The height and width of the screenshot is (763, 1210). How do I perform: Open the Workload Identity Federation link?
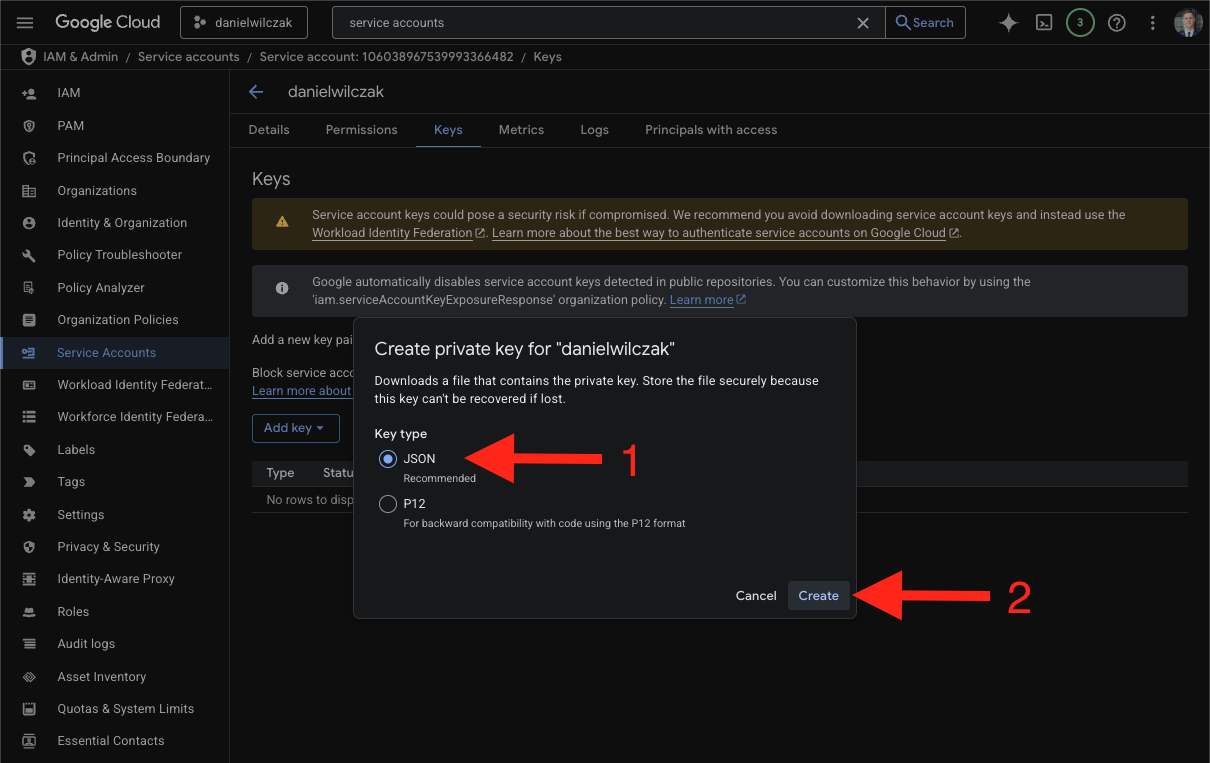pyautogui.click(x=392, y=233)
